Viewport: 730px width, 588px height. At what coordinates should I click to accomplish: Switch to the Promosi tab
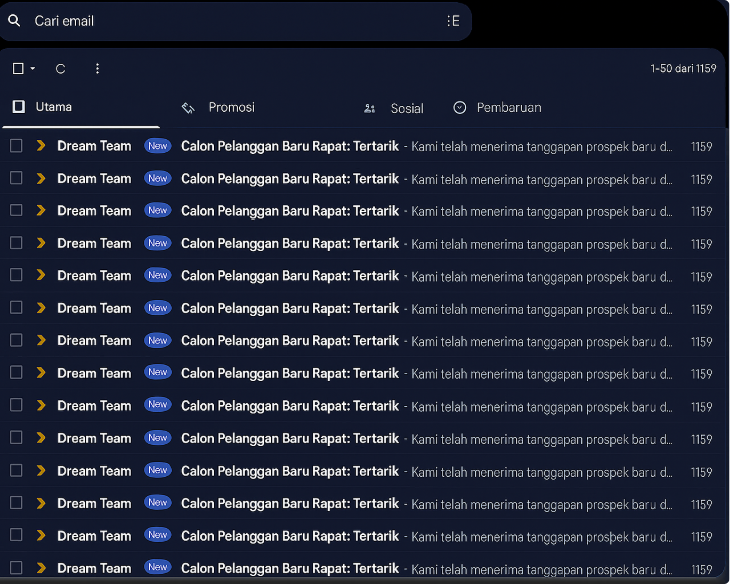230,108
